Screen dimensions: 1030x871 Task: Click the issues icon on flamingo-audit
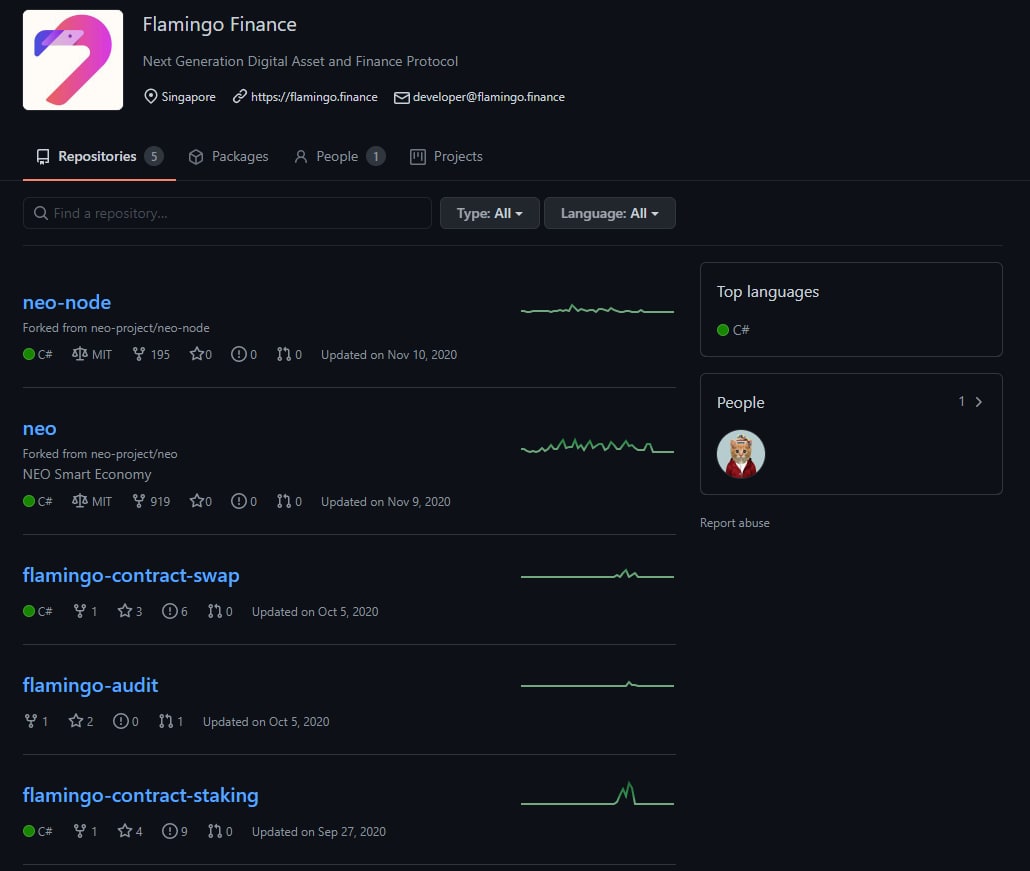point(121,721)
